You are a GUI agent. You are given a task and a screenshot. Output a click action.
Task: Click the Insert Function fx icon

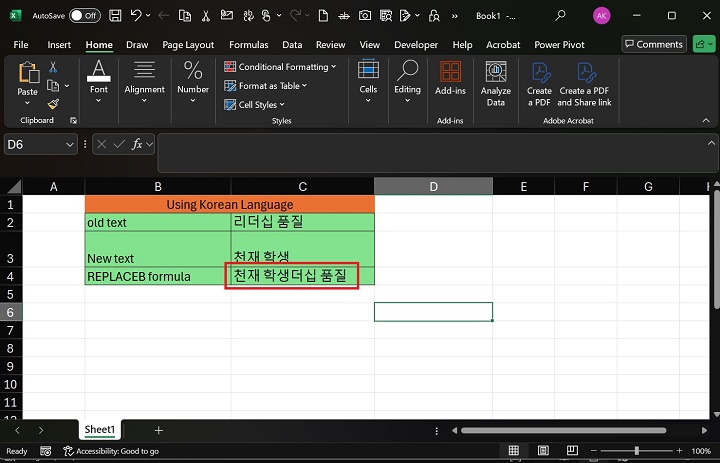(138, 145)
